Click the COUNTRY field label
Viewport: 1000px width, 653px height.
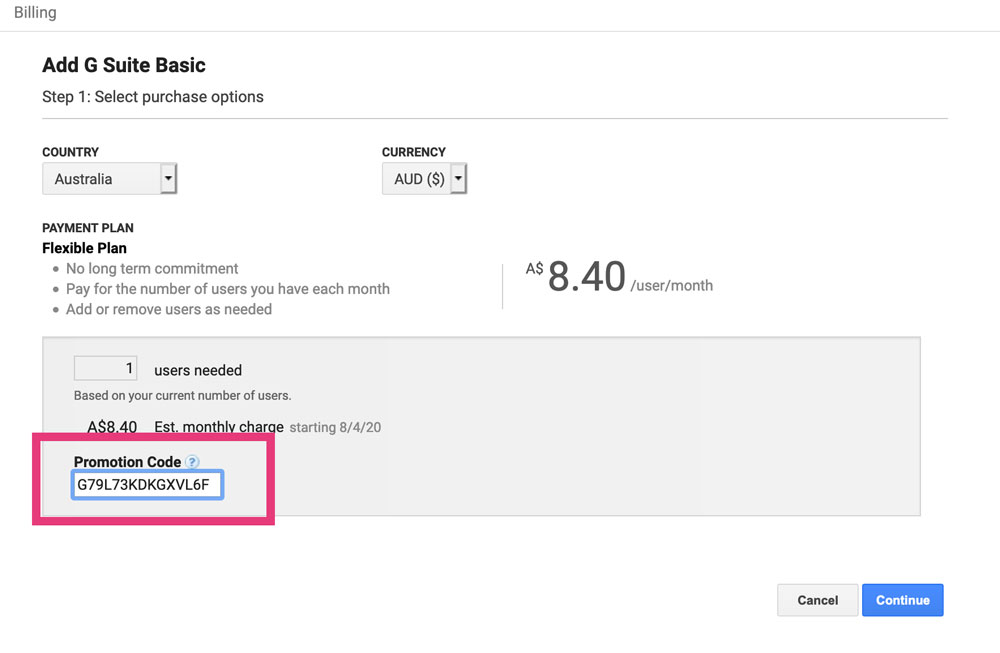[70, 152]
